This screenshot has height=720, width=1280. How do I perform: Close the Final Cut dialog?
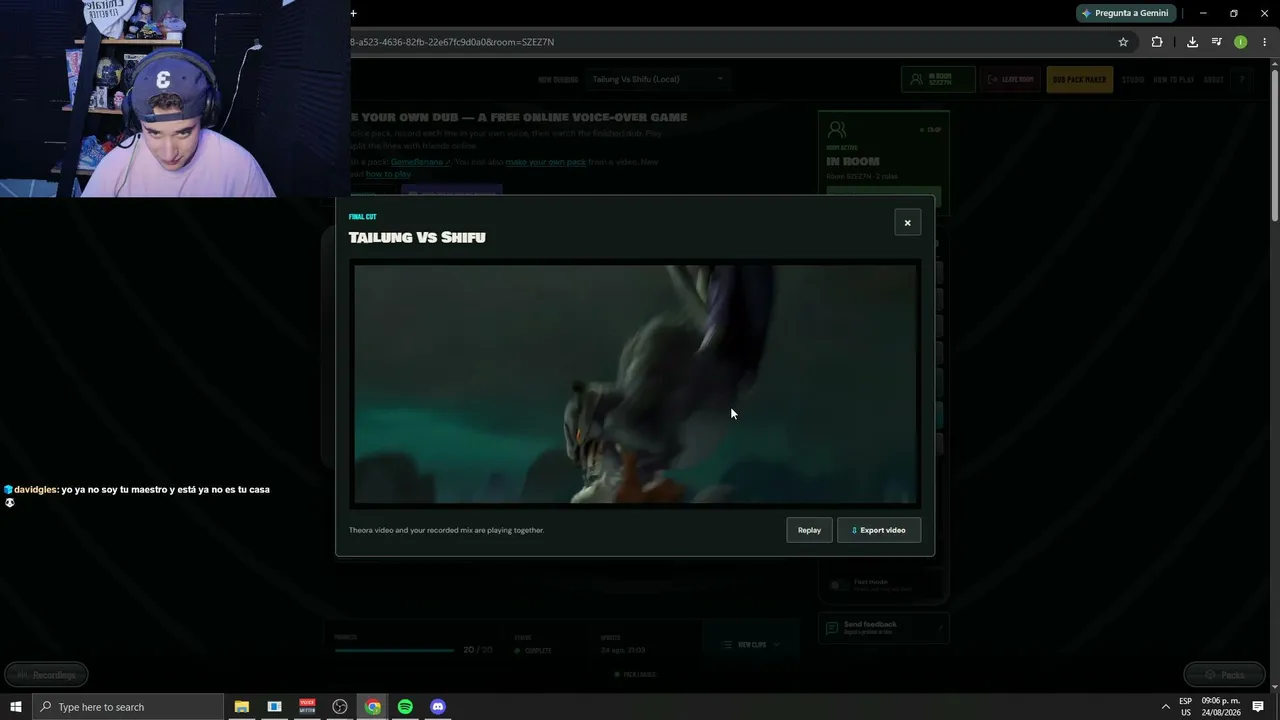[907, 222]
